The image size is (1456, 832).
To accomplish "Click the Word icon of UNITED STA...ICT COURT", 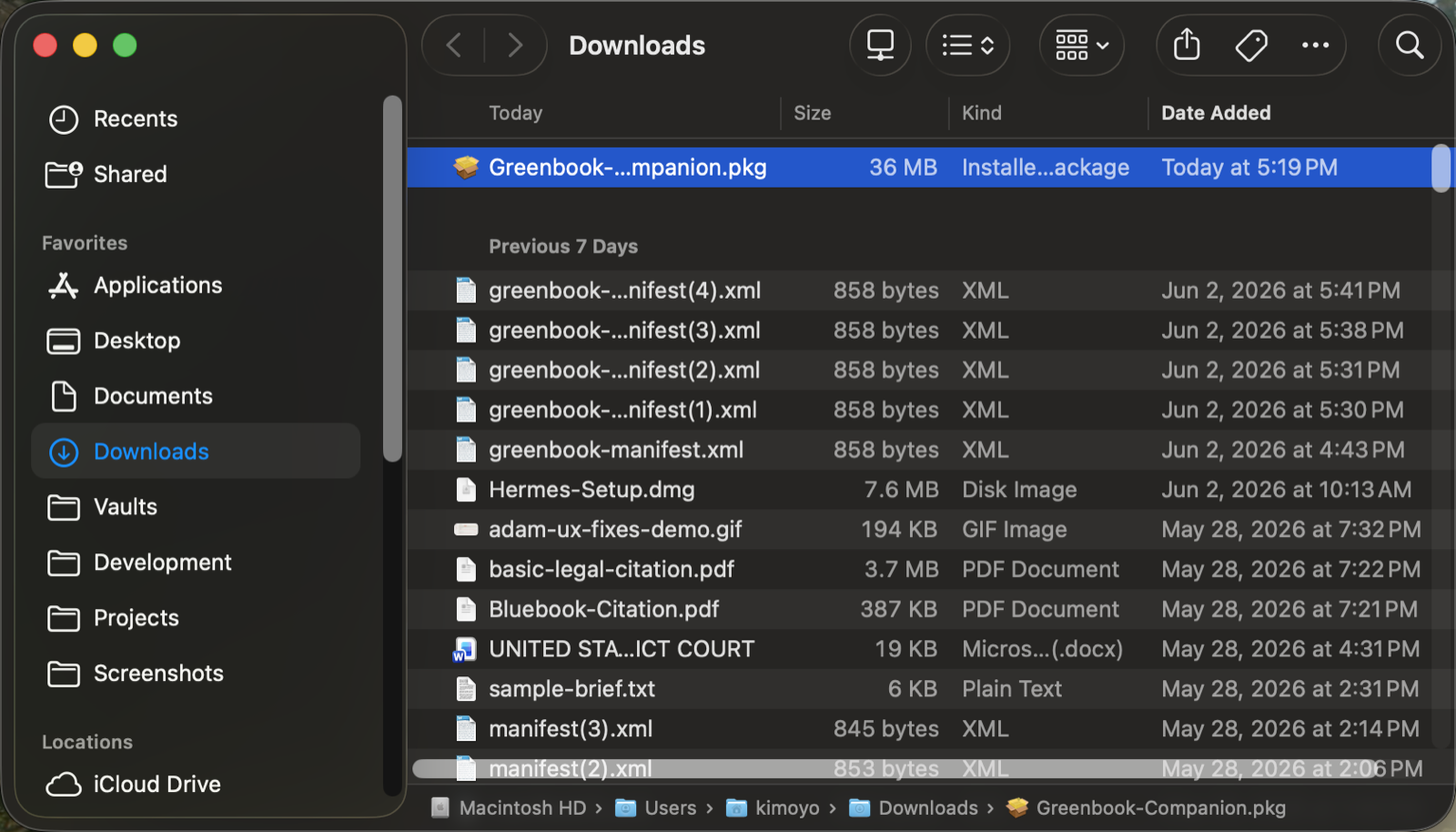I will (465, 649).
